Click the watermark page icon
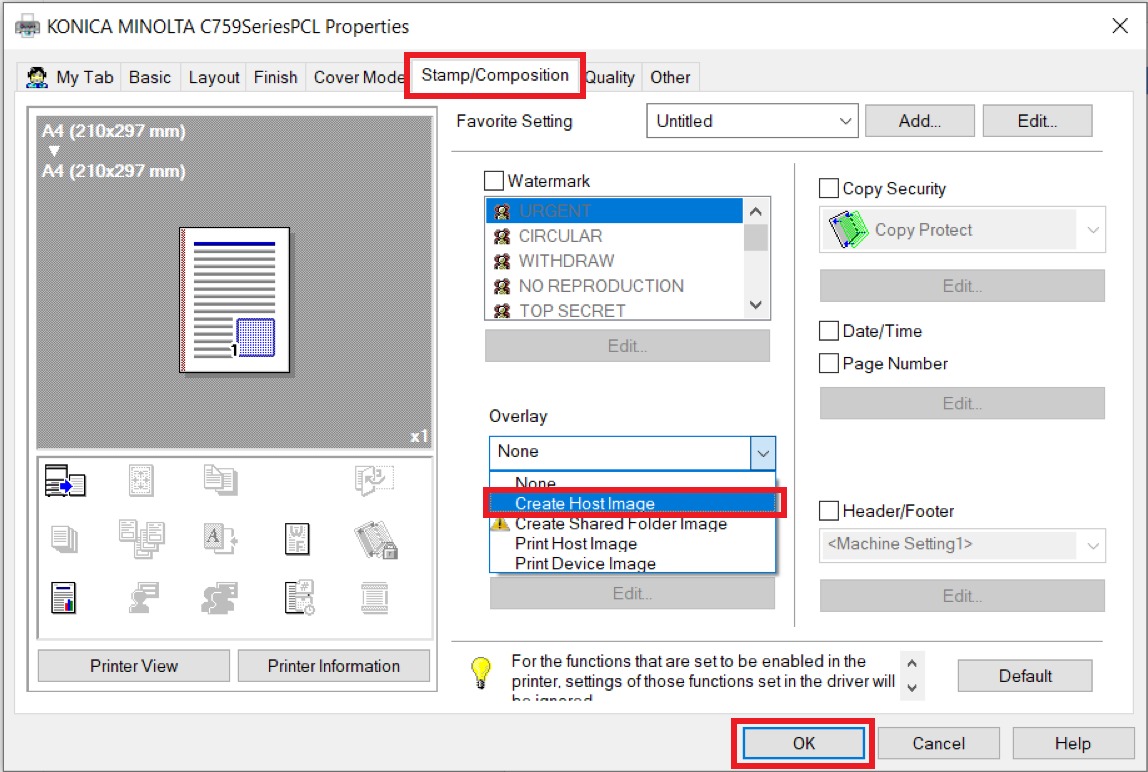Screen dimensions: 1148x772 tap(298, 539)
